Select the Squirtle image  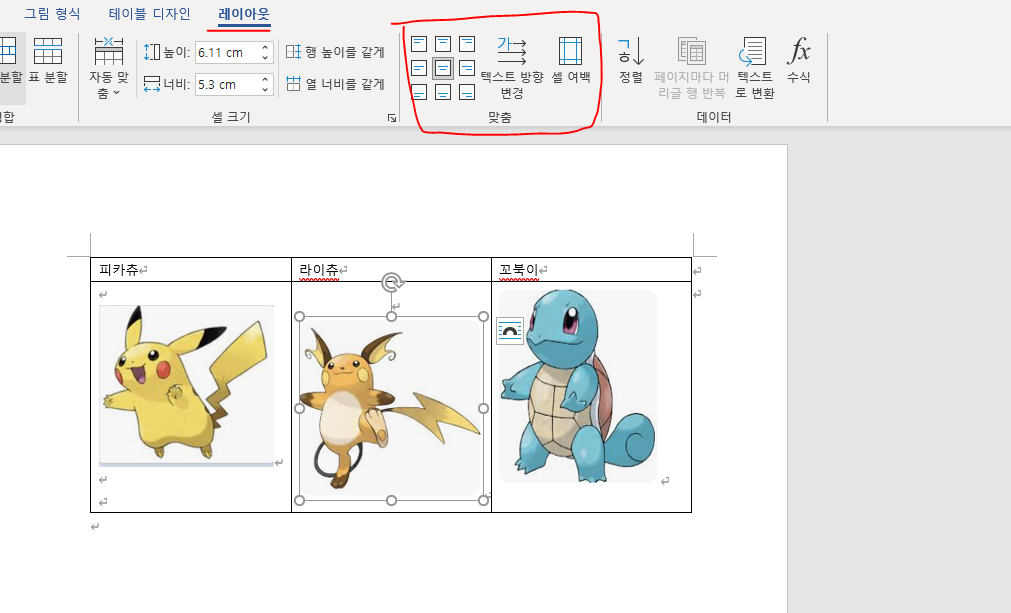click(578, 385)
